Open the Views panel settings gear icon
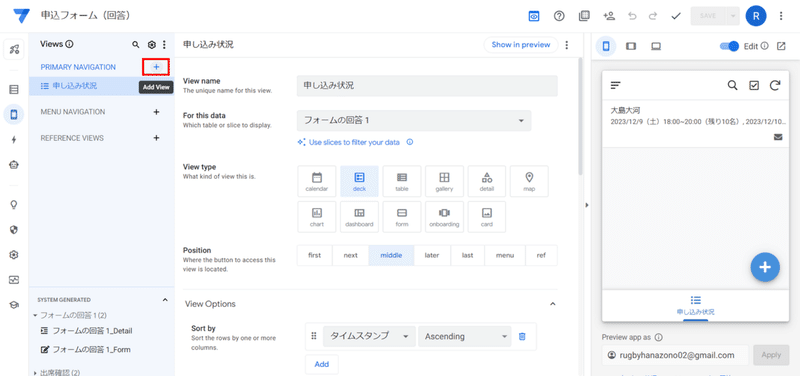This screenshot has width=800, height=376. (152, 45)
